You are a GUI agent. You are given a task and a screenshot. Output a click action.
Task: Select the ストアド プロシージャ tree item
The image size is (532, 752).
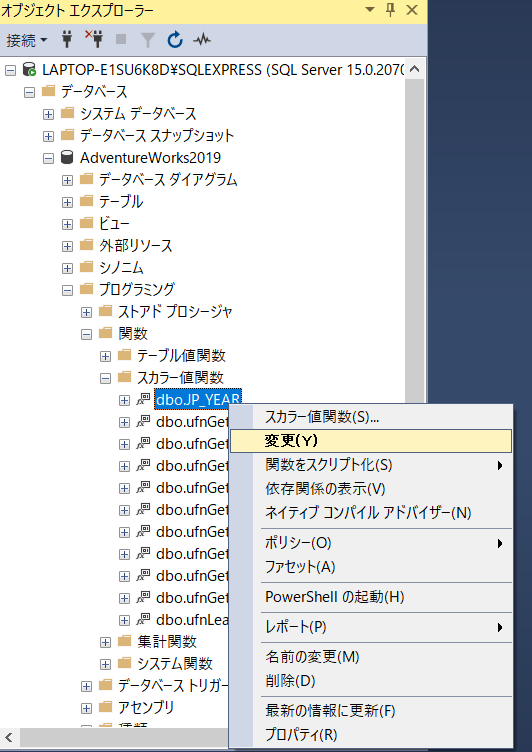click(175, 312)
